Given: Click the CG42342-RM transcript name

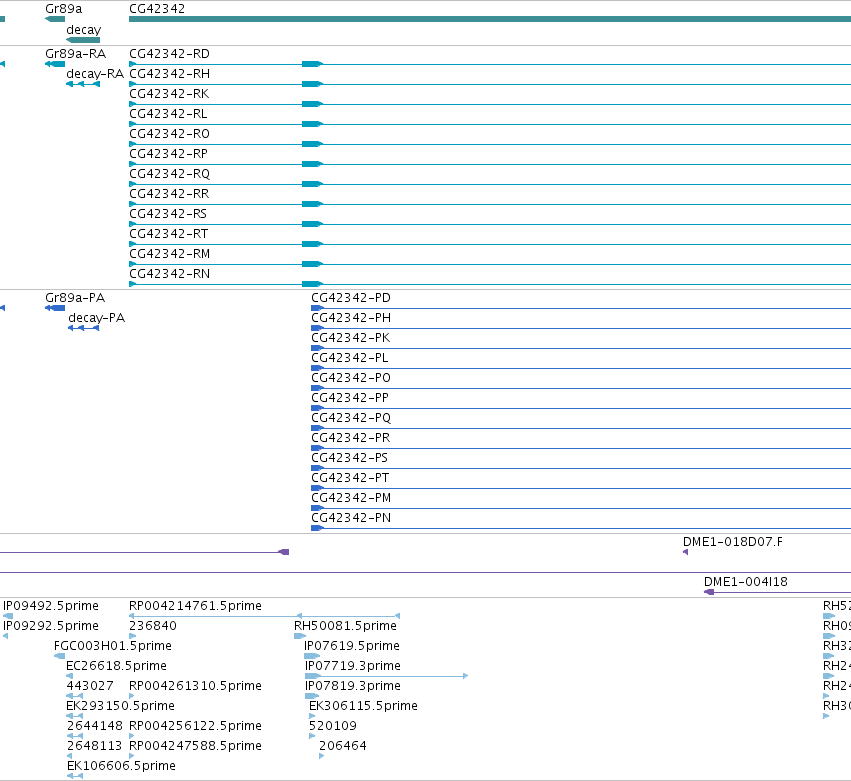Looking at the screenshot, I should (169, 254).
